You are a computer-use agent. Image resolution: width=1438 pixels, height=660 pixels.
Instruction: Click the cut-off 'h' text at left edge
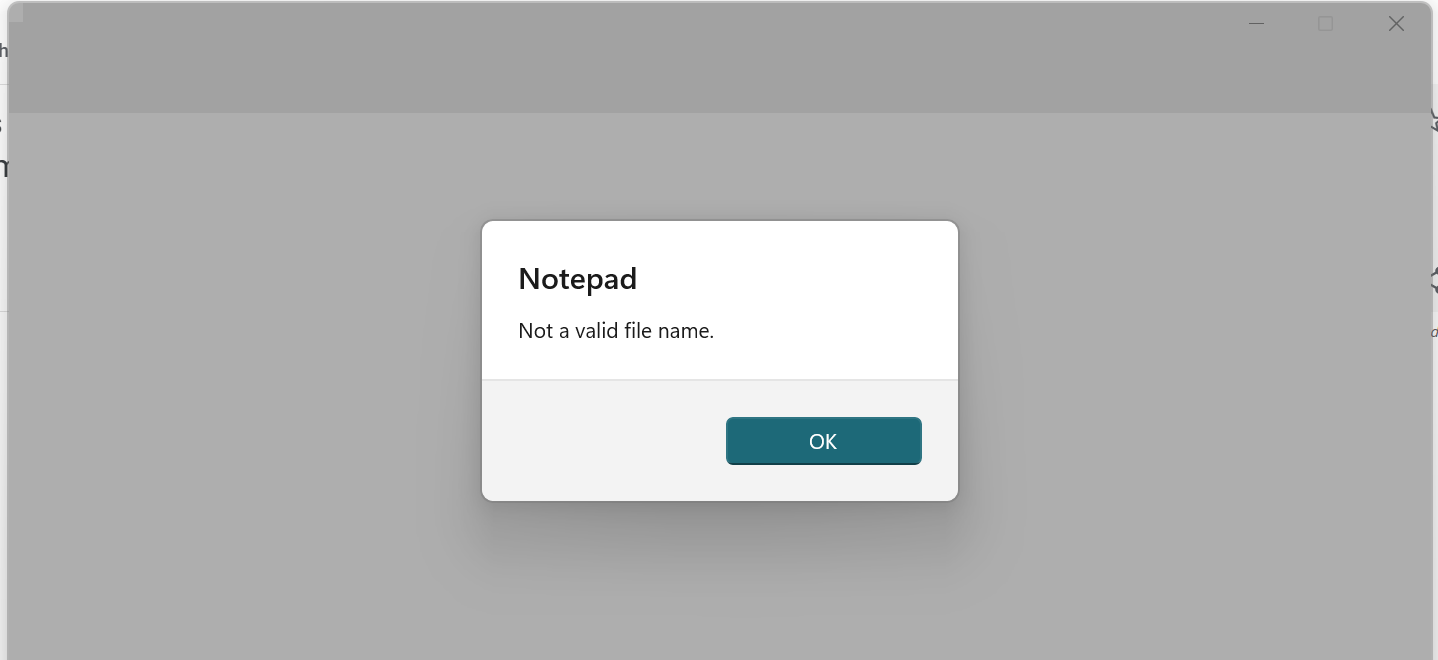(3, 50)
